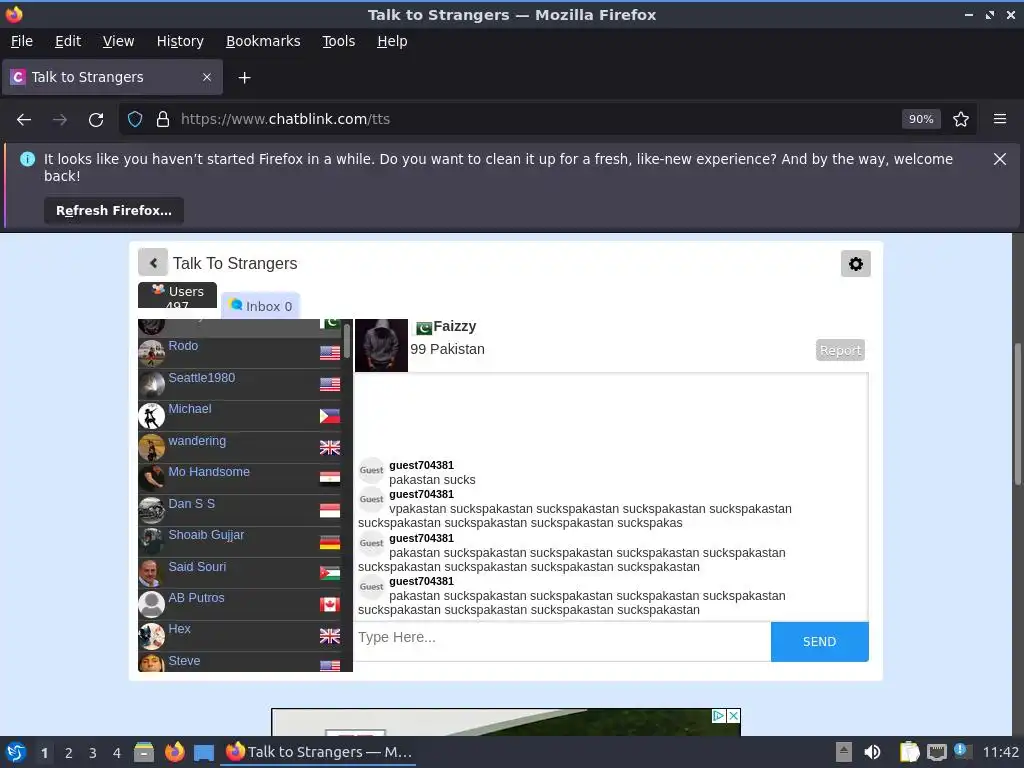Viewport: 1024px width, 768px height.
Task: Open the tracking protection shield icon
Action: point(135,120)
